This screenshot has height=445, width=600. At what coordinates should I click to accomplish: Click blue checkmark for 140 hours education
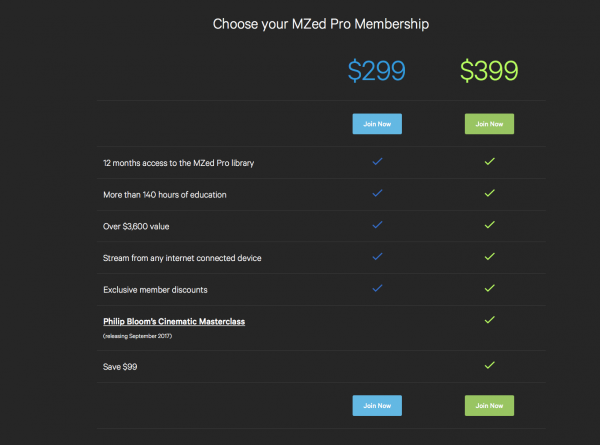(x=377, y=193)
